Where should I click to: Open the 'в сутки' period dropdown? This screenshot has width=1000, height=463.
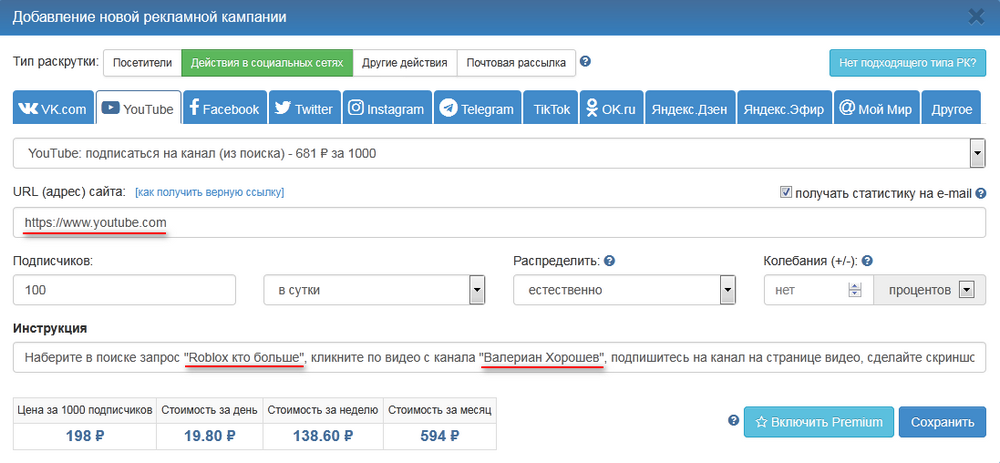pyautogui.click(x=477, y=290)
